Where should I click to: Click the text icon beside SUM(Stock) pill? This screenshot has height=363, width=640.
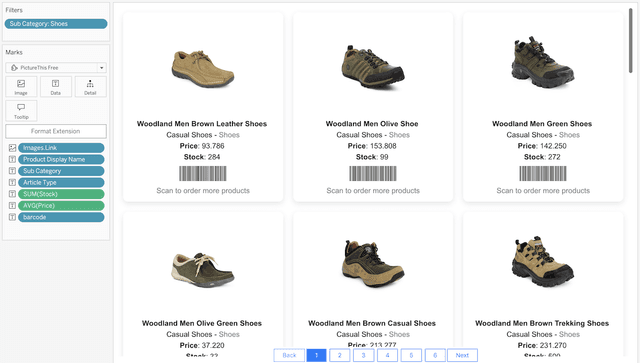point(12,194)
